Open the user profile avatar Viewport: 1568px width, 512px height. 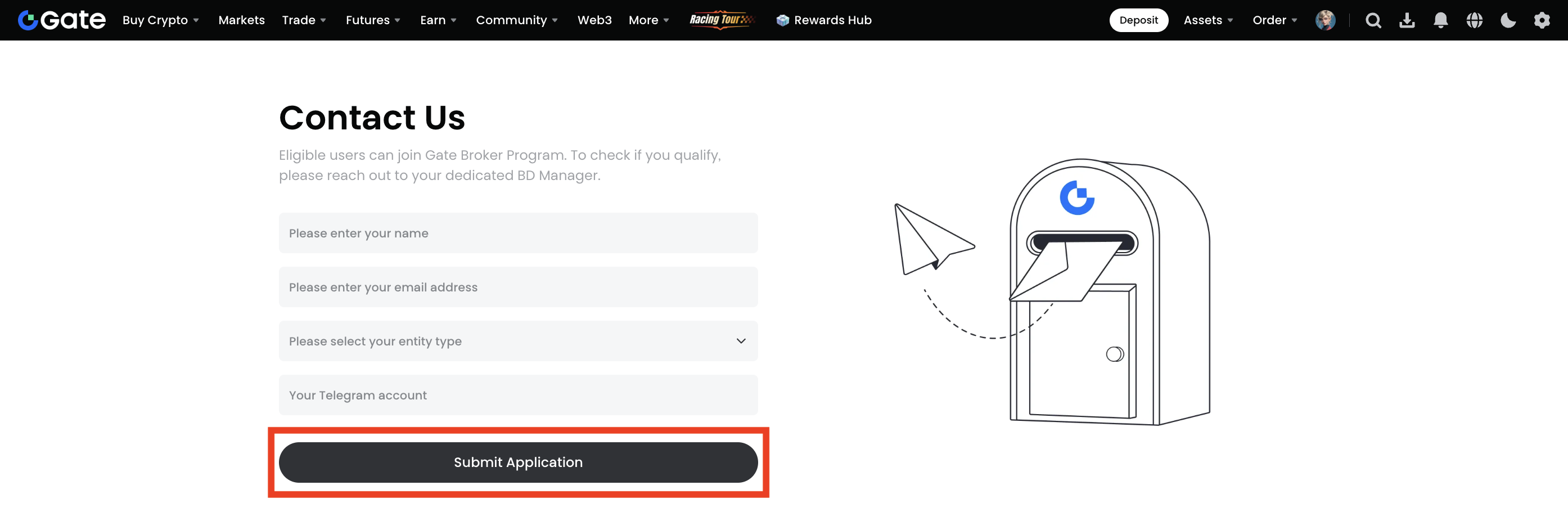point(1325,20)
